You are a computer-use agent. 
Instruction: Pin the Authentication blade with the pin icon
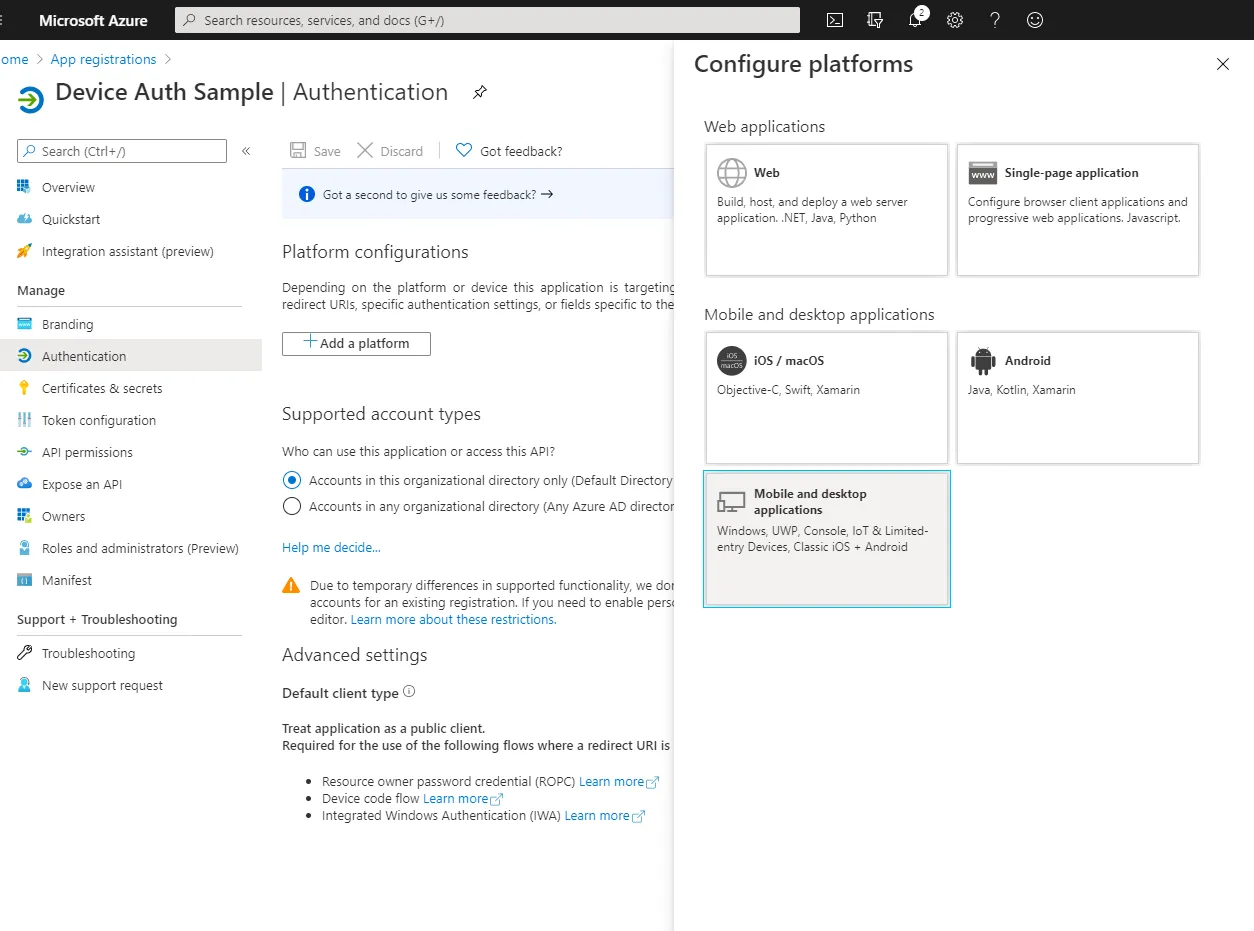(x=480, y=92)
